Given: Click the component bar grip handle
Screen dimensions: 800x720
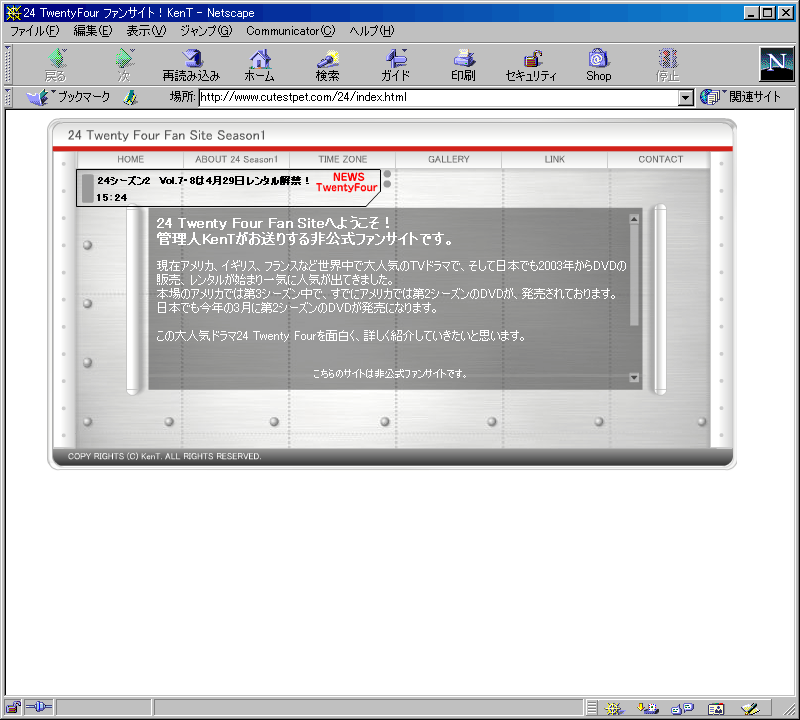Looking at the screenshot, I should click(591, 708).
